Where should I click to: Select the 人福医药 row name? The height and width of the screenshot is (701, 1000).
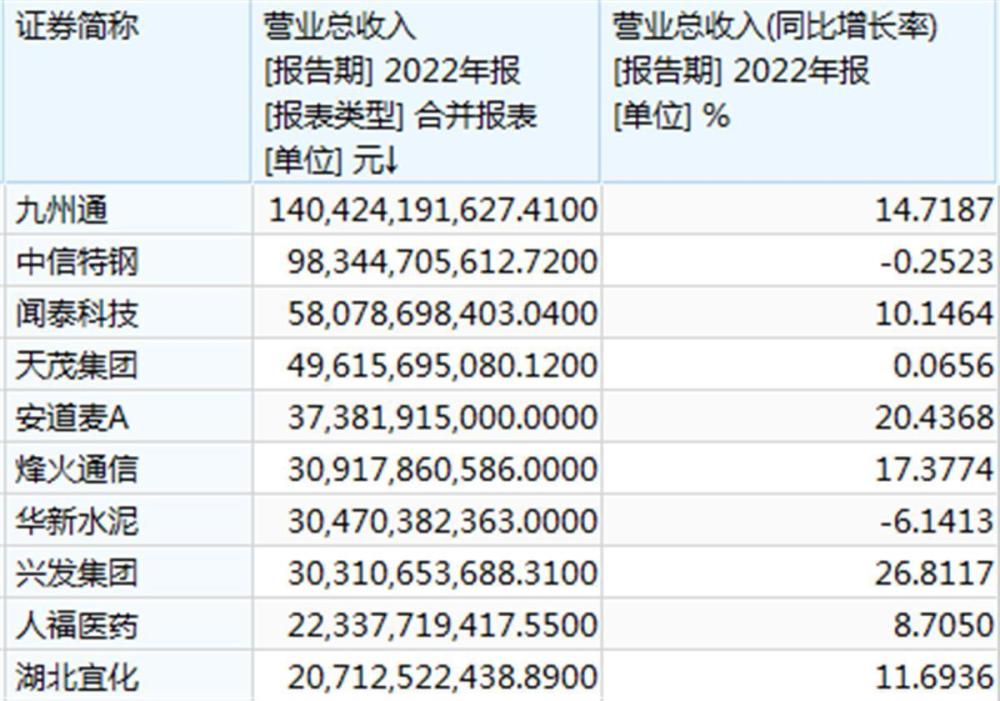coord(77,626)
